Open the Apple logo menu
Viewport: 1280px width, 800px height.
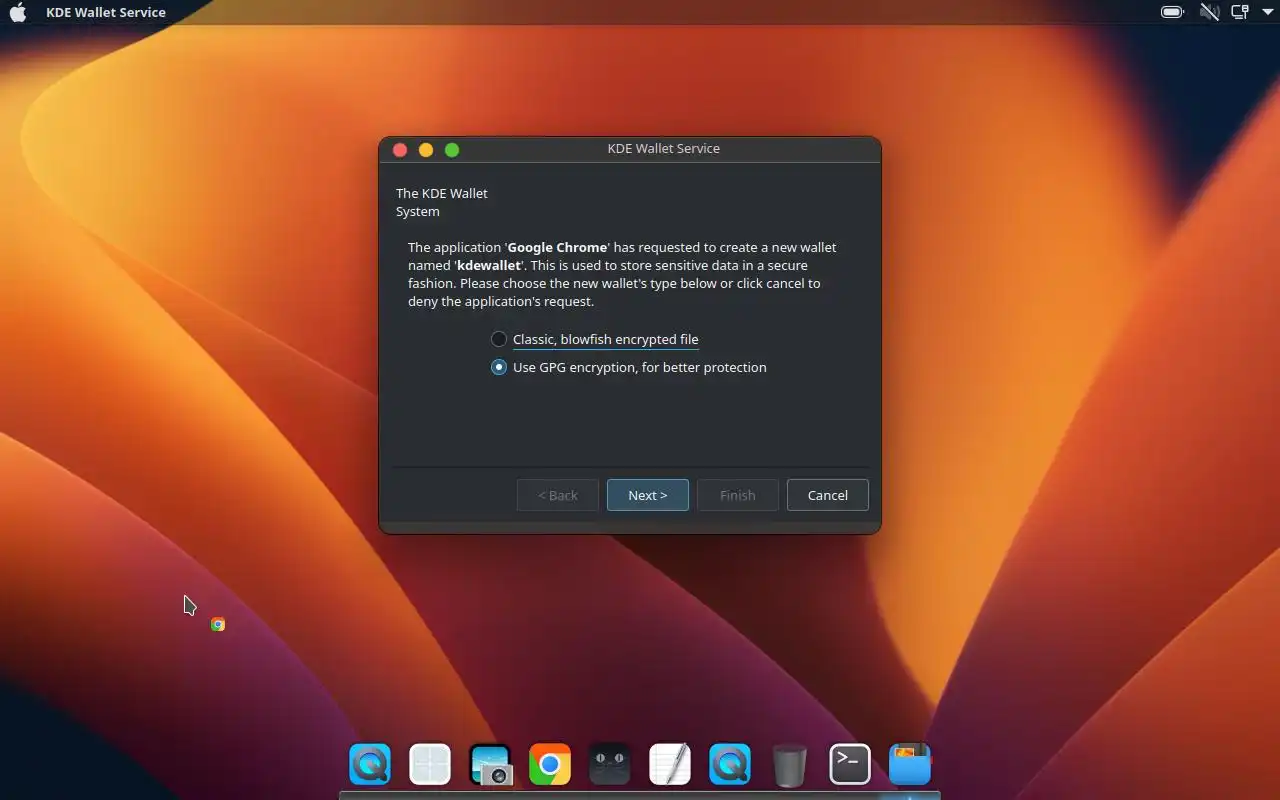click(x=18, y=12)
